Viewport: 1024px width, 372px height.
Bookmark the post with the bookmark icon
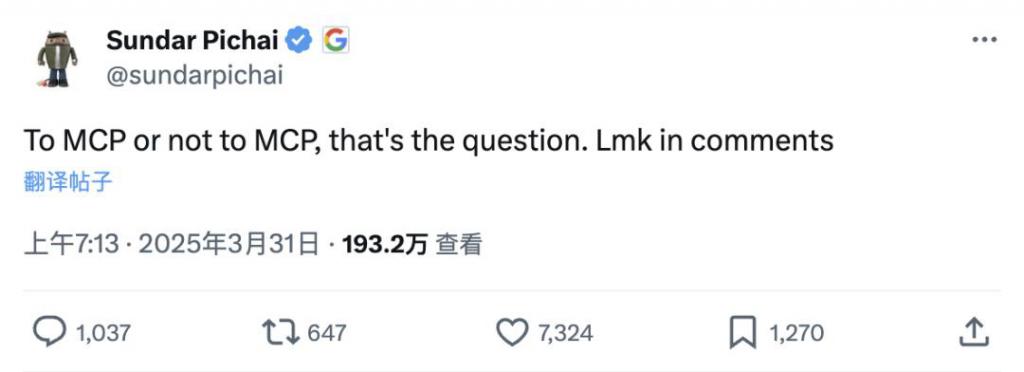coord(743,333)
